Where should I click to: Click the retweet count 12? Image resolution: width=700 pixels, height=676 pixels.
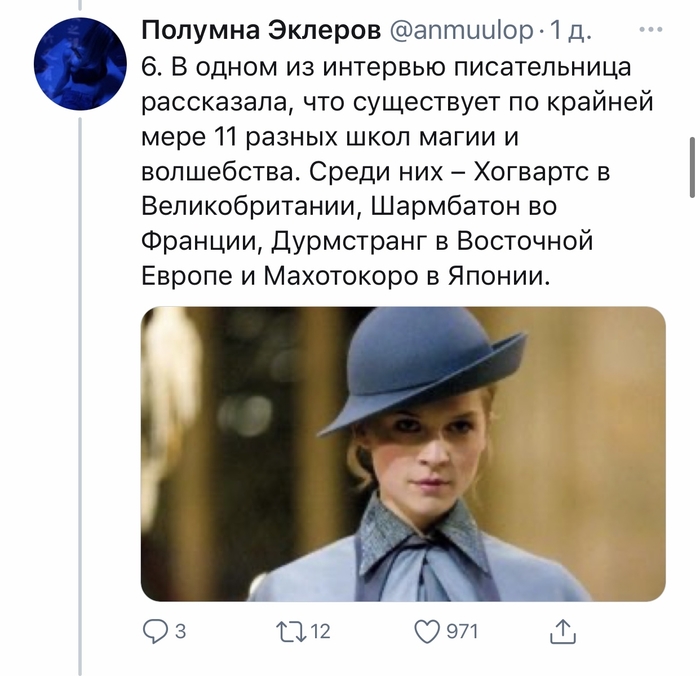click(320, 632)
